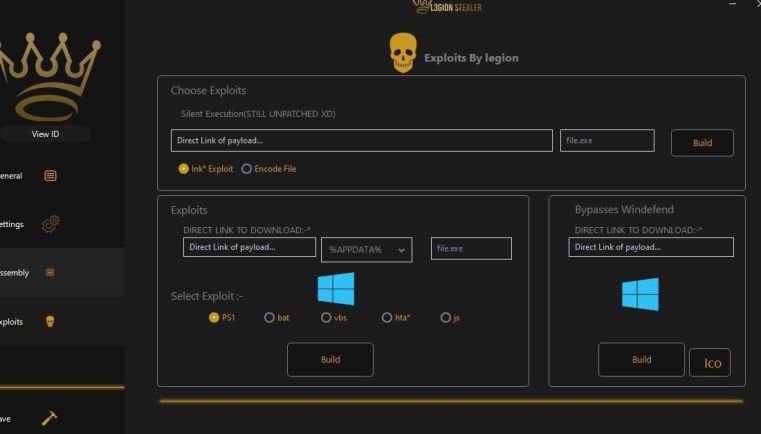Click the View ID button
This screenshot has height=434, width=761.
[46, 134]
